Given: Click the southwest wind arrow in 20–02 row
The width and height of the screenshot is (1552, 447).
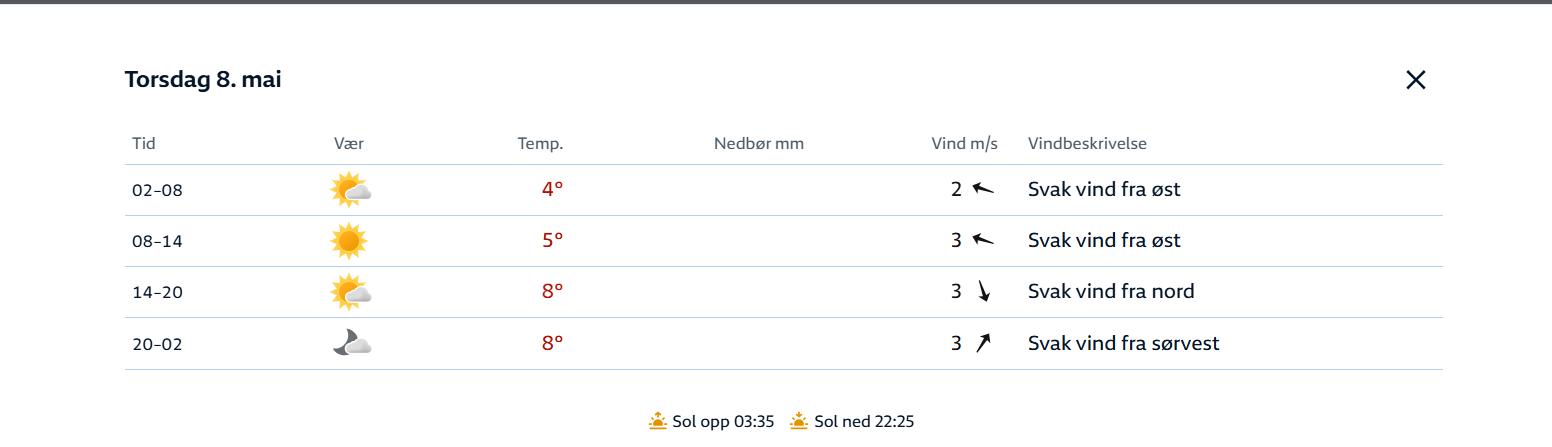Looking at the screenshot, I should pos(984,343).
